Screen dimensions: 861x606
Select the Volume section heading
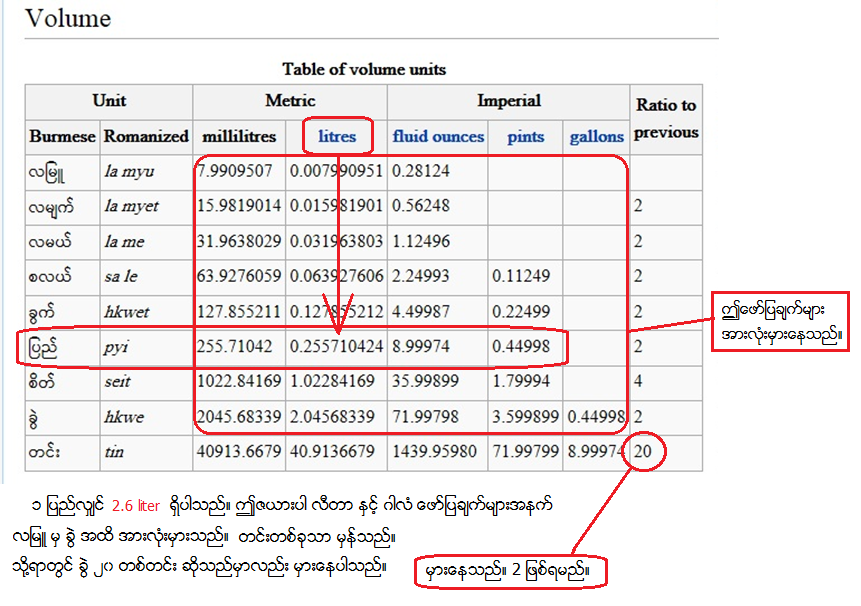pyautogui.click(x=68, y=18)
